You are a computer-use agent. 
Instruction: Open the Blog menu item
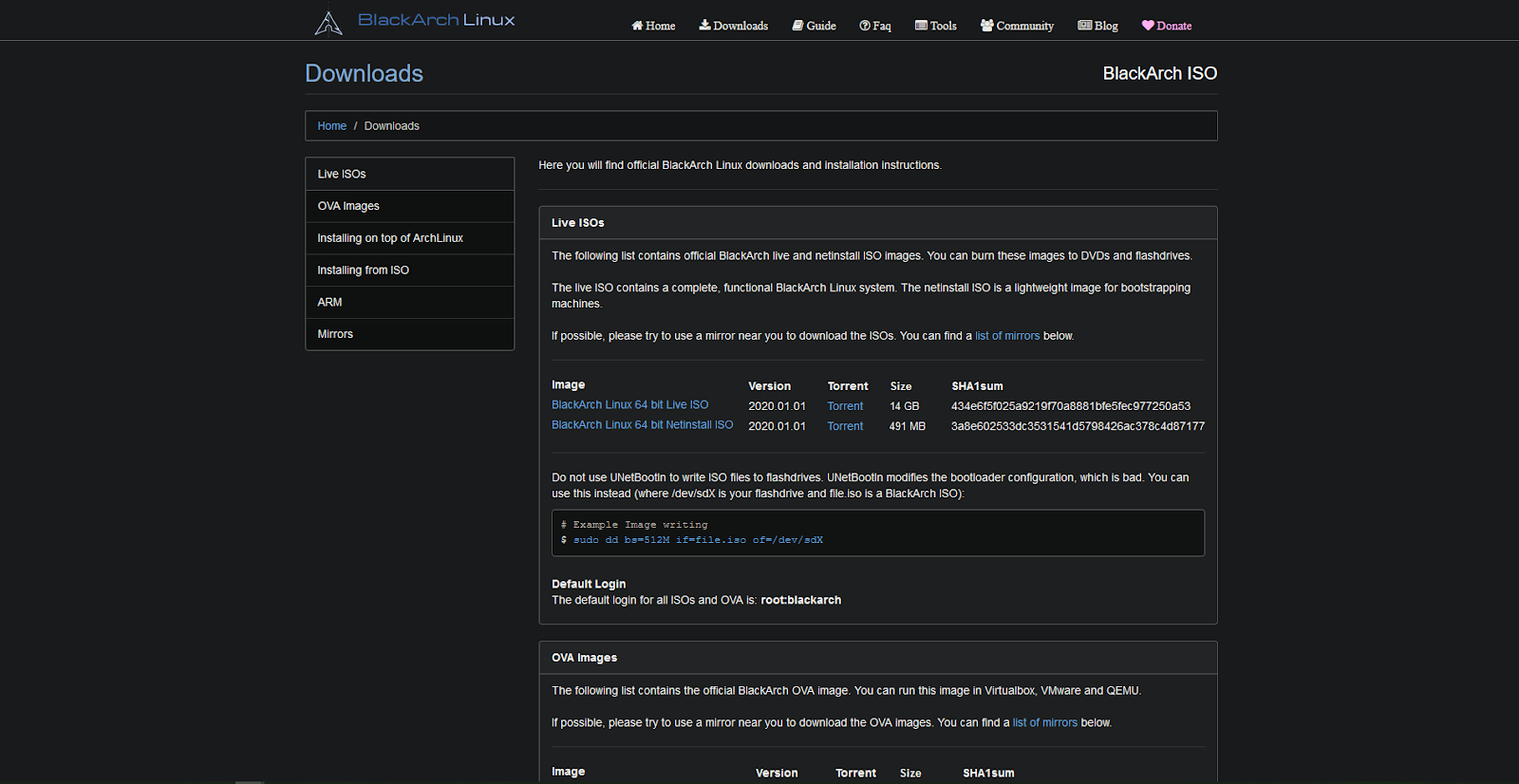point(1097,26)
